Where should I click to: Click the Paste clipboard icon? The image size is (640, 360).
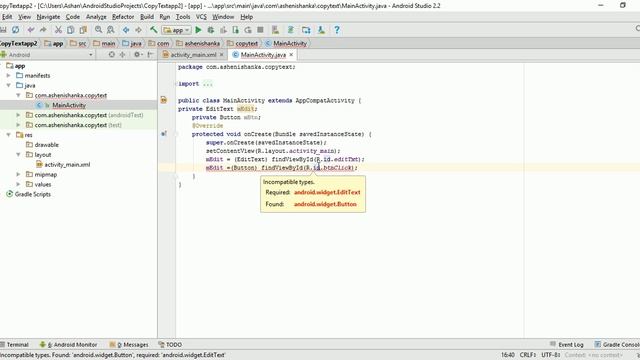pos(83,30)
